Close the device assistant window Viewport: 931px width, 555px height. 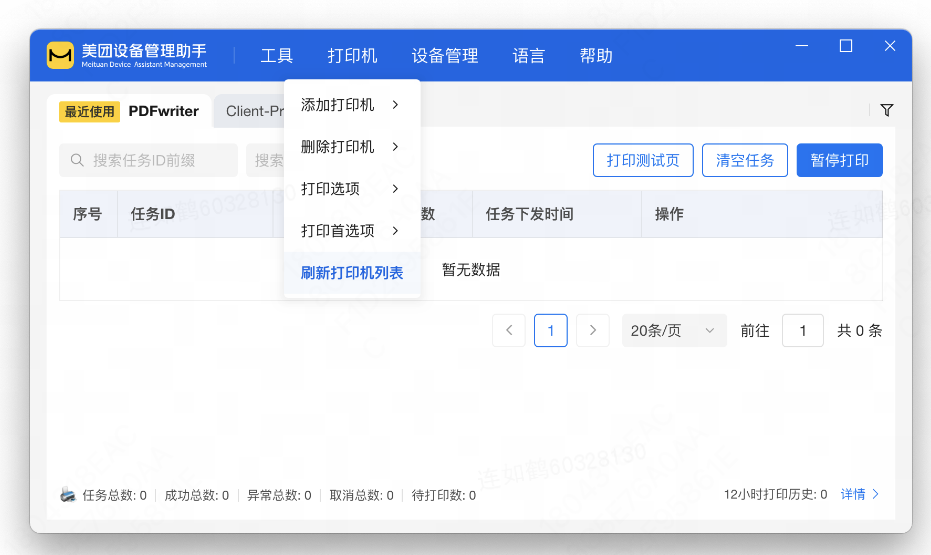click(x=889, y=46)
